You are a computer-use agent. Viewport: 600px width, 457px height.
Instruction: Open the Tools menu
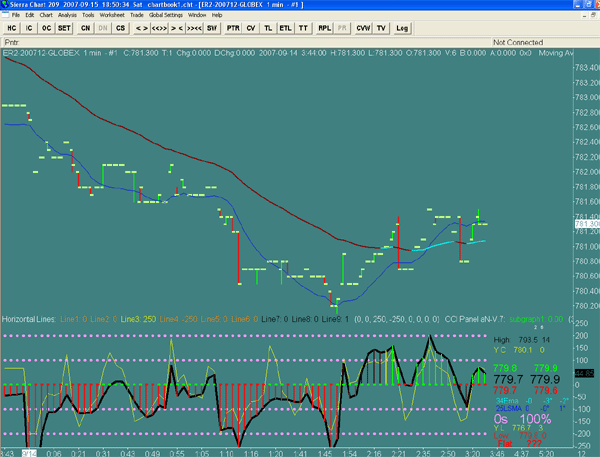pyautogui.click(x=88, y=15)
